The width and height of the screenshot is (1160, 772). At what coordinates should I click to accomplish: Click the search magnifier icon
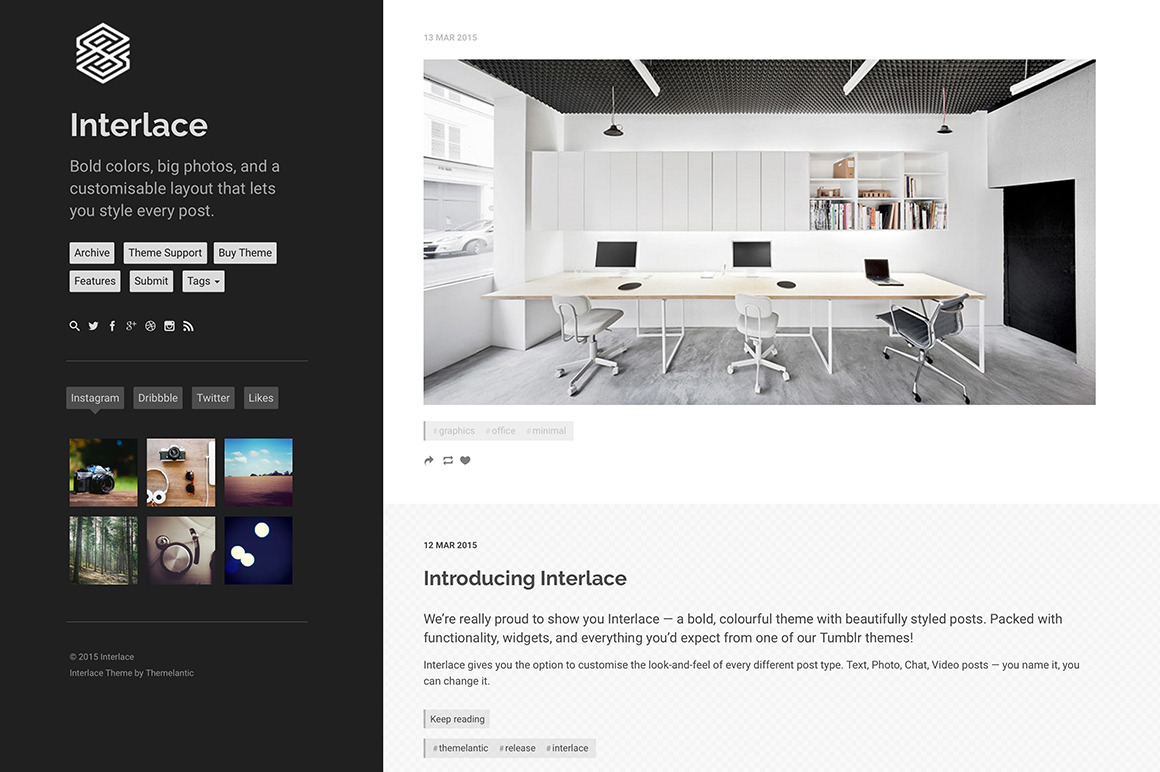74,326
